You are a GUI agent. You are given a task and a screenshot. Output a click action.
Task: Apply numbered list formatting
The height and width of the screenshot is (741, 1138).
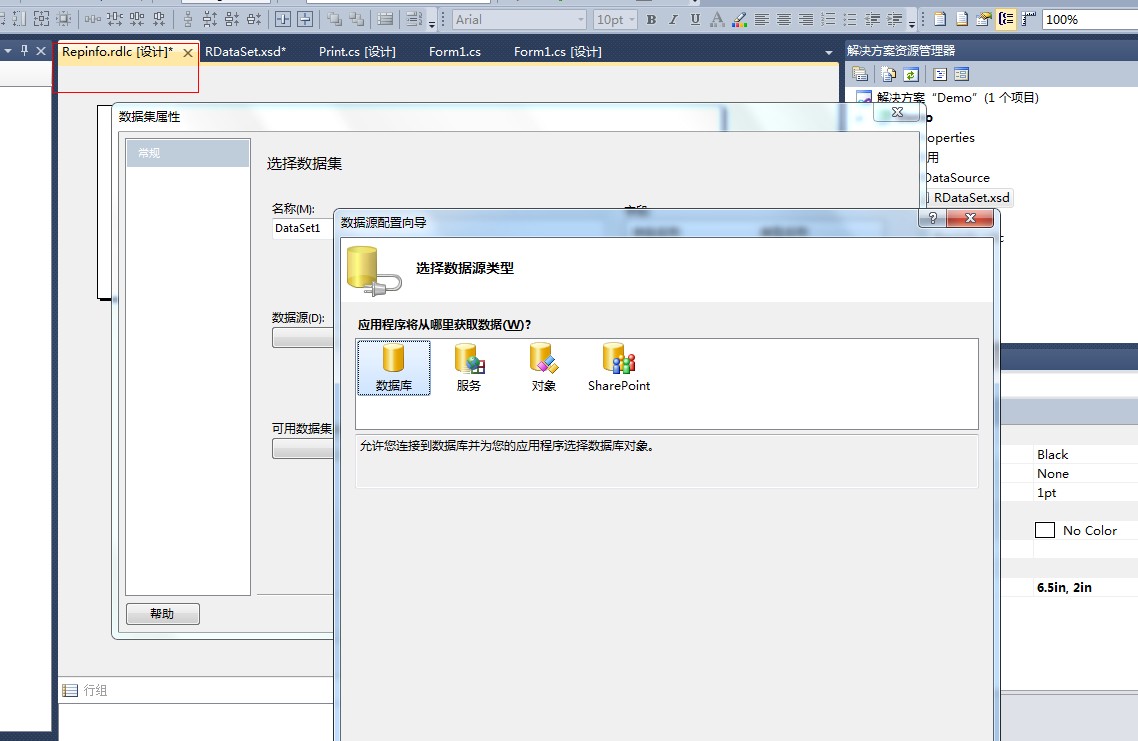tap(828, 20)
